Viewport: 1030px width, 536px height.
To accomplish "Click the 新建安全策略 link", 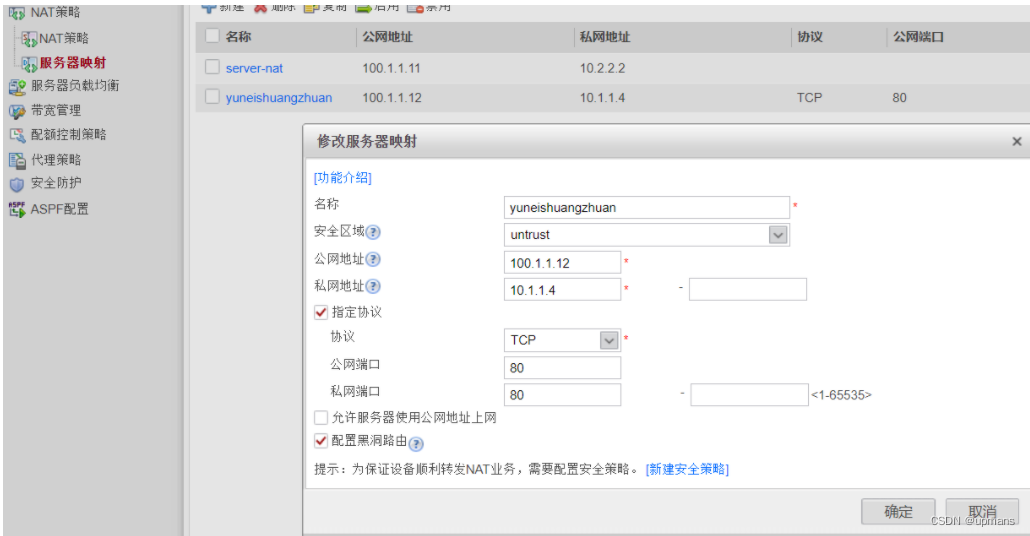I will tap(687, 469).
